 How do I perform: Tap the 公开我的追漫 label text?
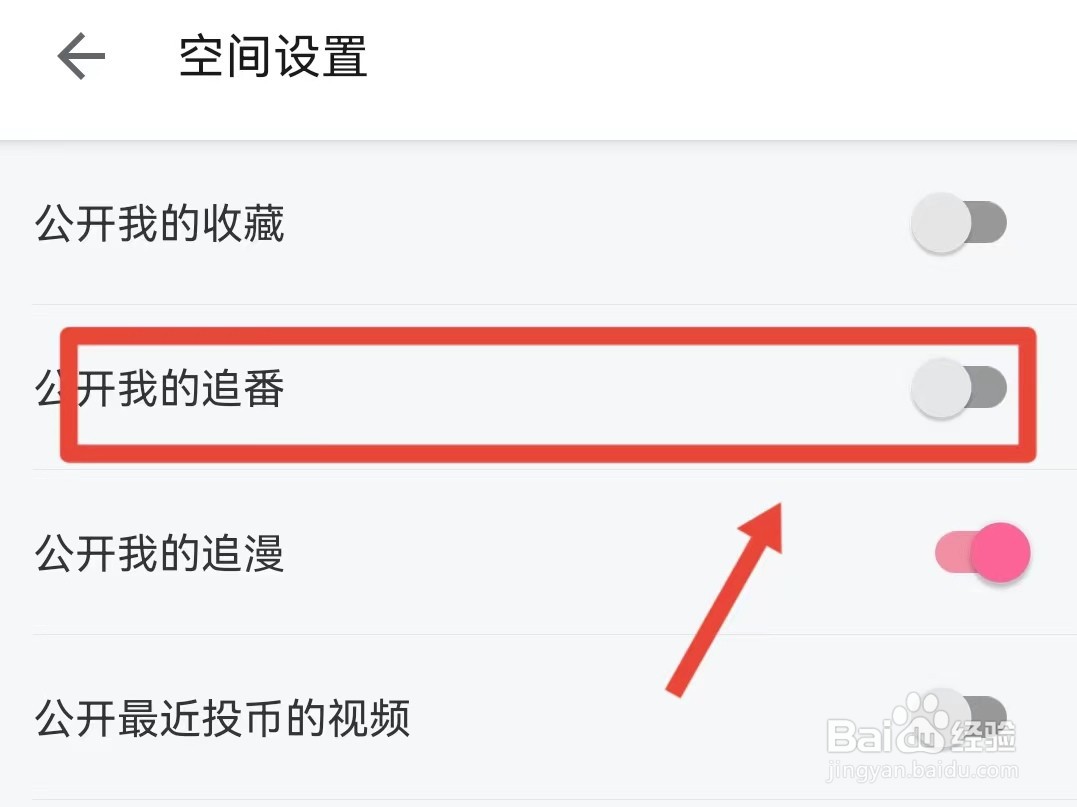(160, 553)
